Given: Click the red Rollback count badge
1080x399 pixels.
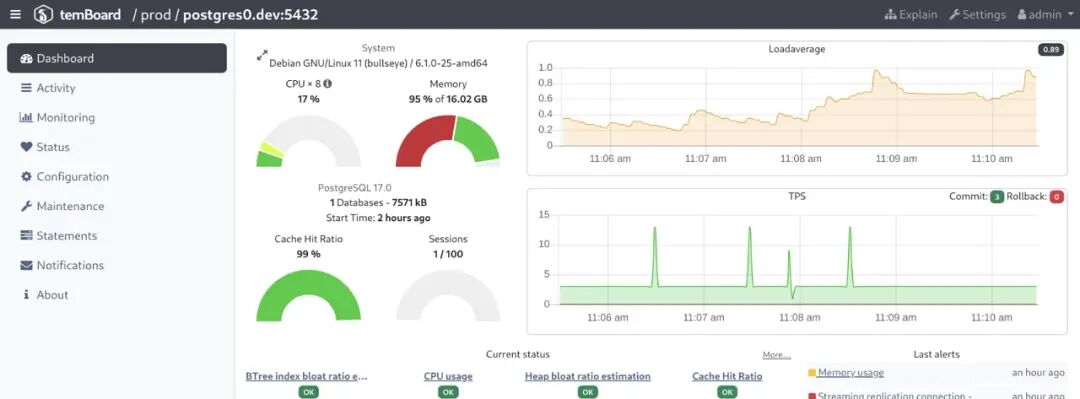Looking at the screenshot, I should pyautogui.click(x=1057, y=197).
